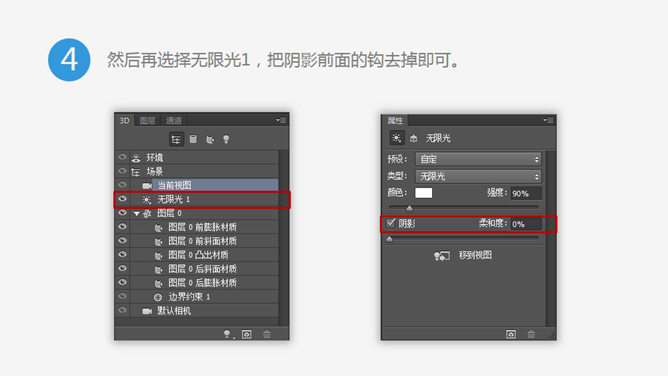This screenshot has width=668, height=376.
Task: Click the 移到视图 button
Action: (463, 255)
